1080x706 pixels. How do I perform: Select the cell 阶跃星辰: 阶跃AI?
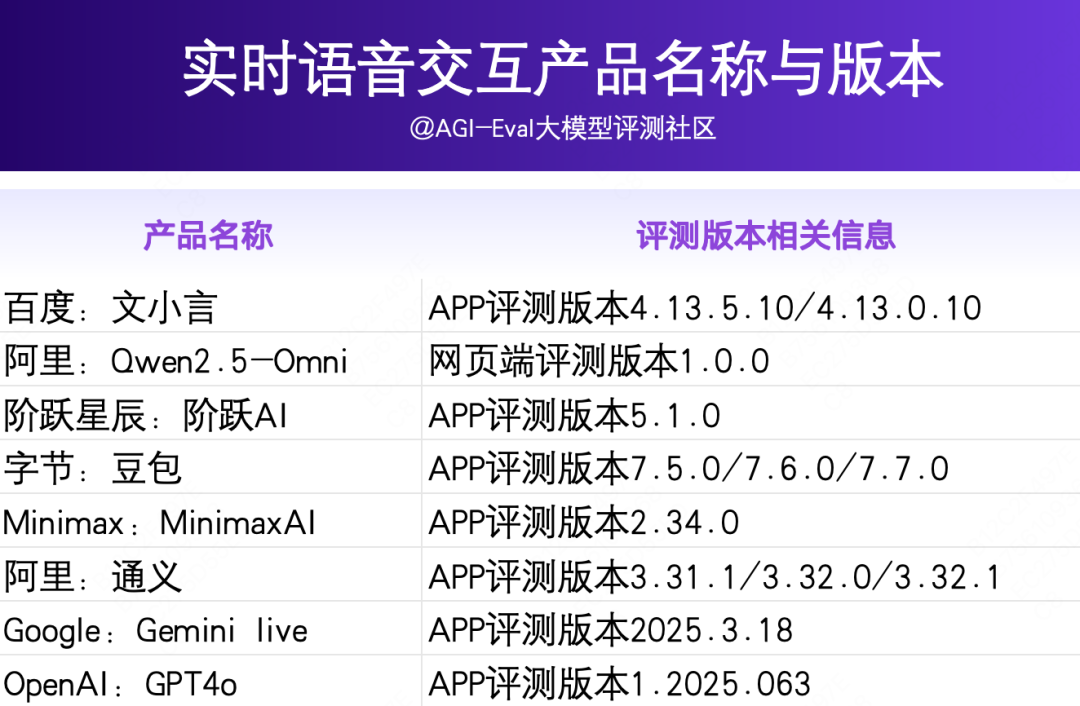210,413
